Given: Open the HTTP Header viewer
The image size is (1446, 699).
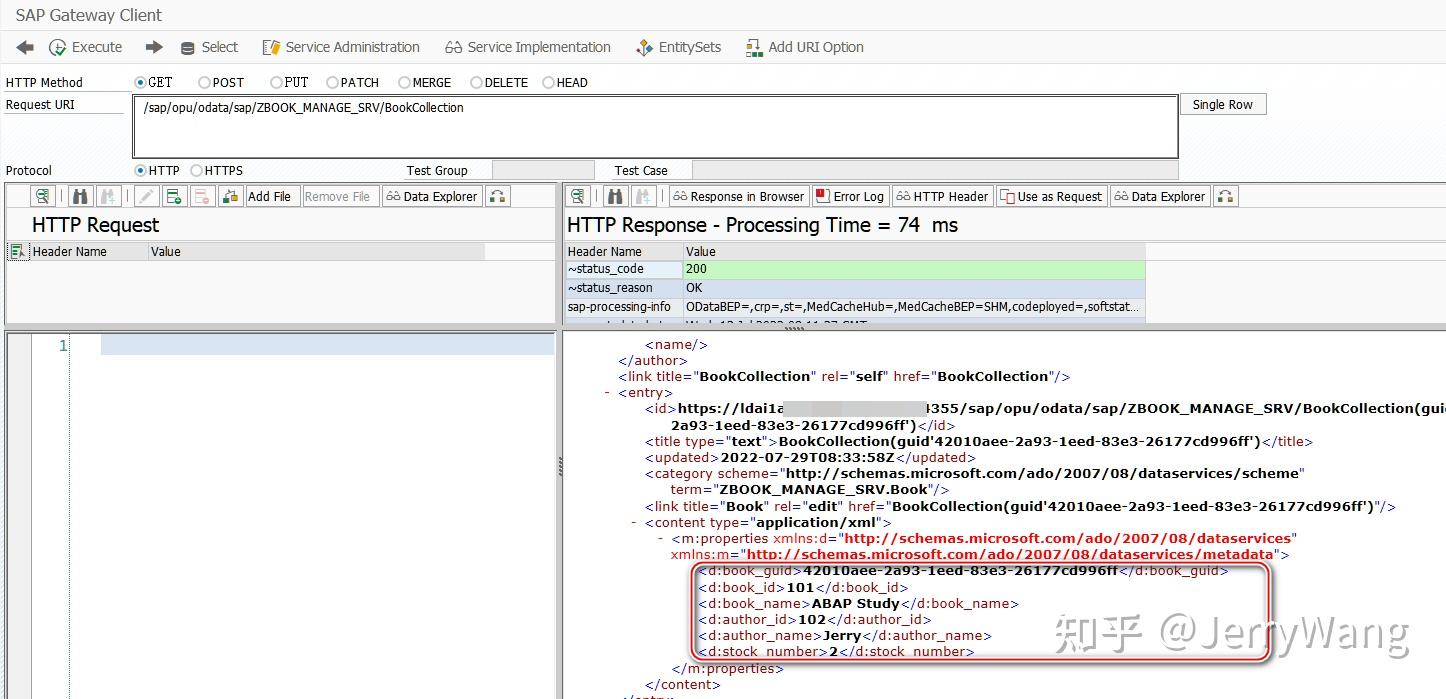Looking at the screenshot, I should click(941, 196).
